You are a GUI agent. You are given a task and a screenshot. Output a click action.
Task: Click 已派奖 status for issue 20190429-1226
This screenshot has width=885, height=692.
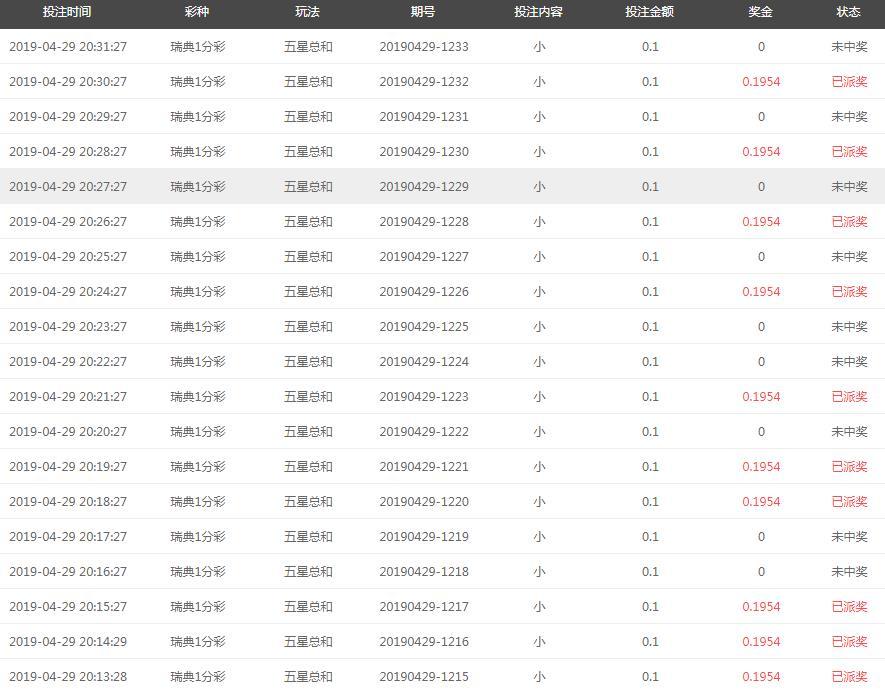point(849,292)
